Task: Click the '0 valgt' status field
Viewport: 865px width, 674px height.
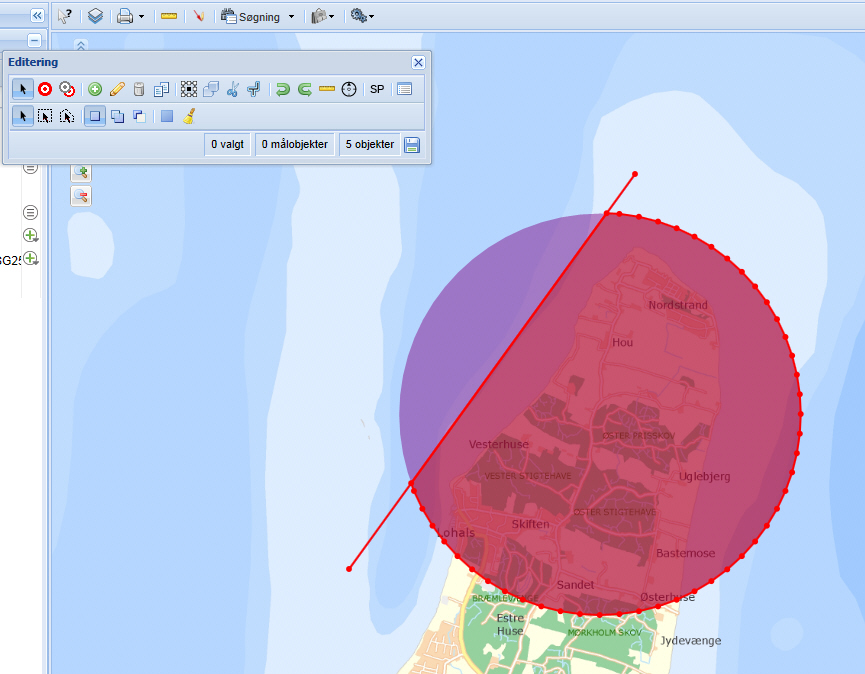Action: pos(227,145)
